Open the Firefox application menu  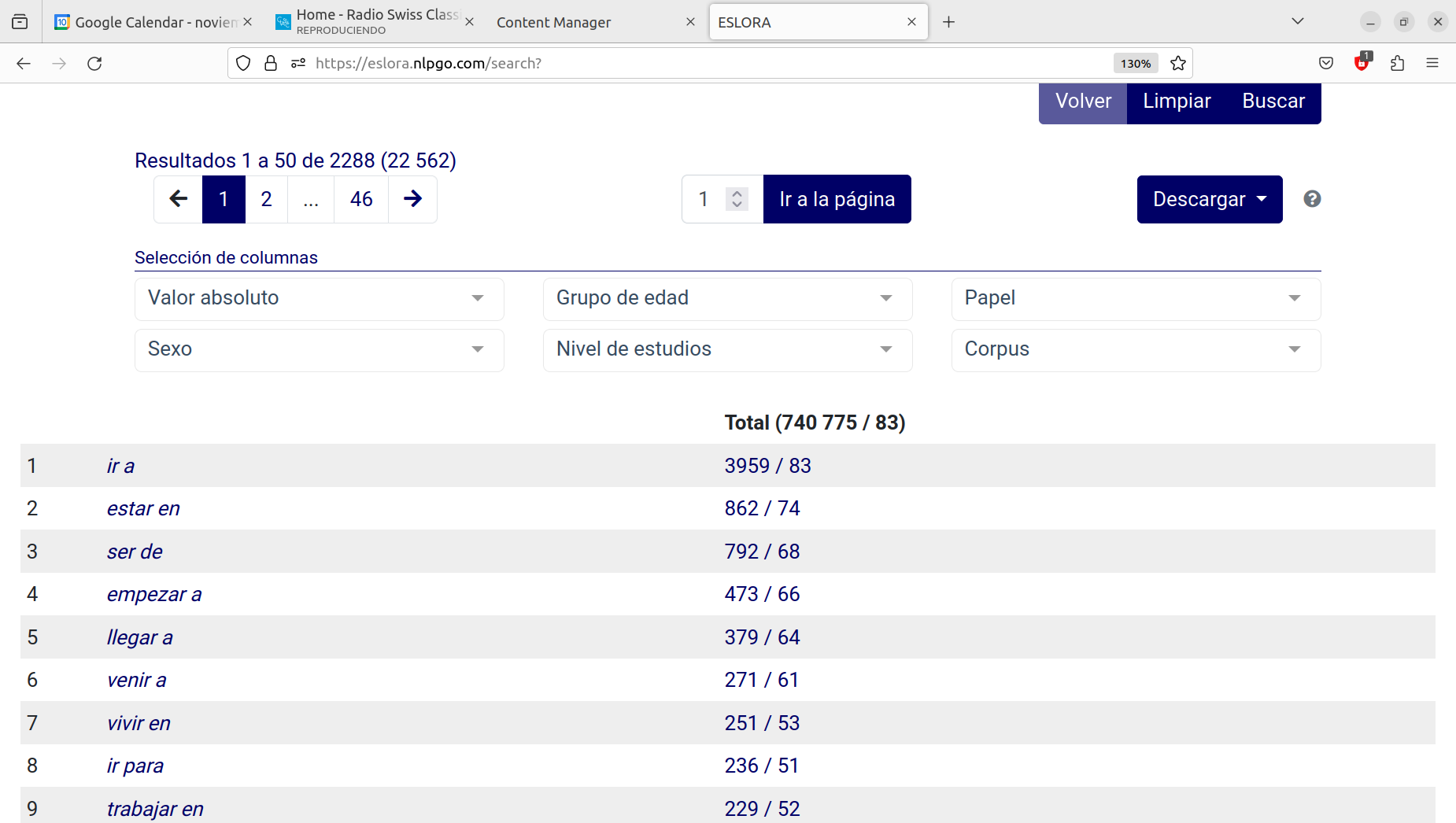(1432, 64)
